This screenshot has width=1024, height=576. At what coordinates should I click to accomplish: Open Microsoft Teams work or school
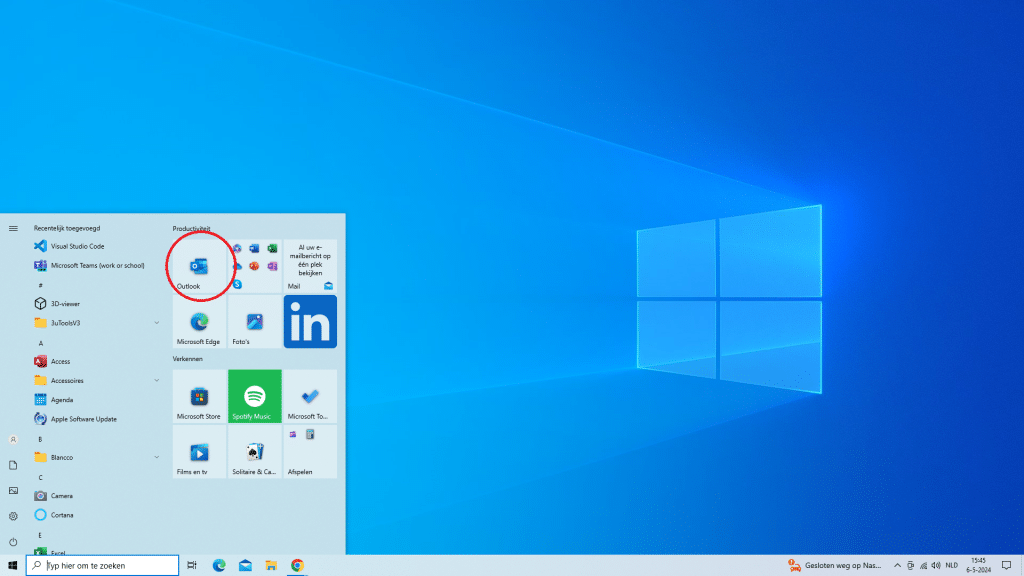tap(85, 265)
